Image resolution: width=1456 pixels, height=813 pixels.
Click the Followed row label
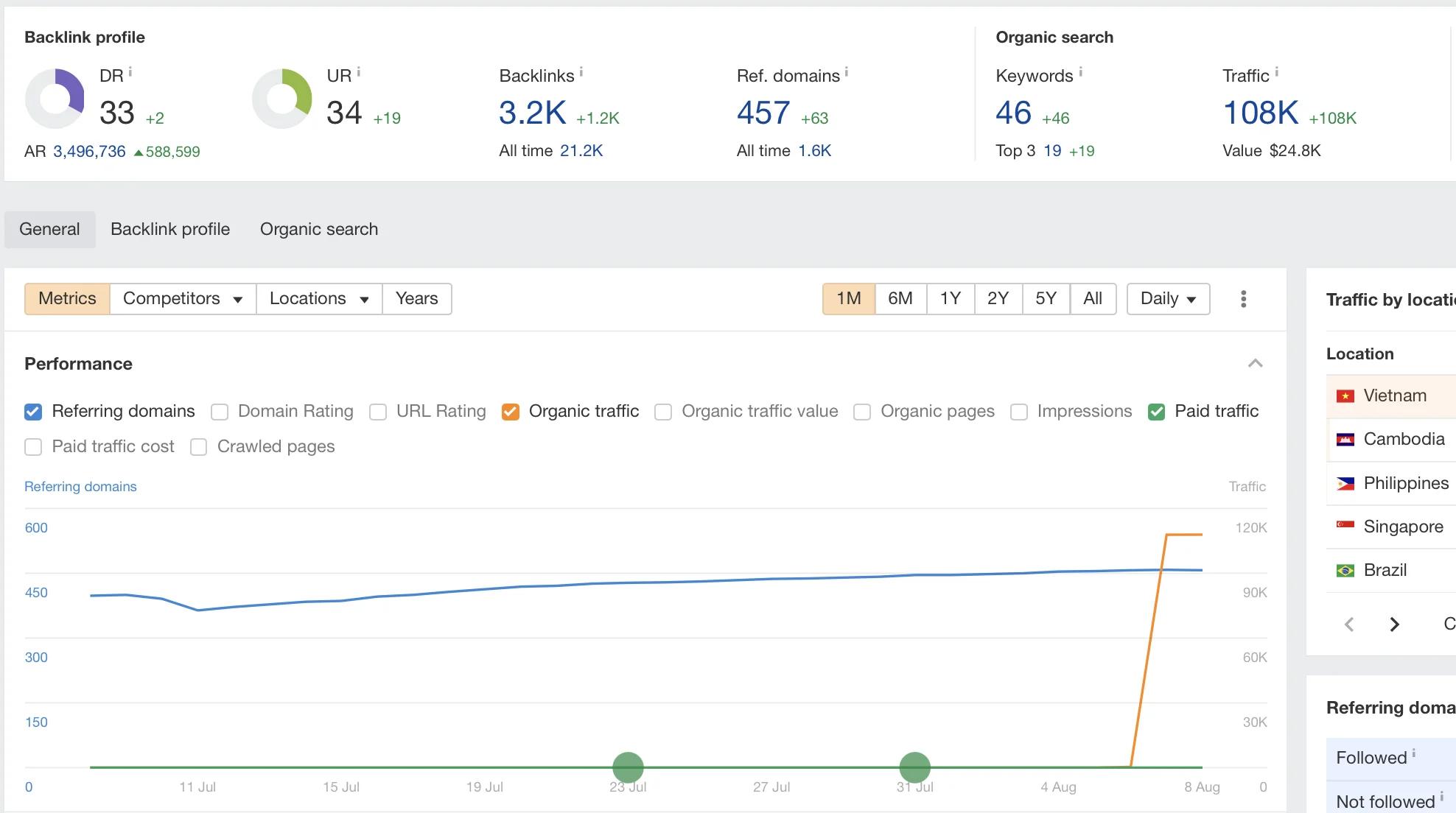point(1371,759)
